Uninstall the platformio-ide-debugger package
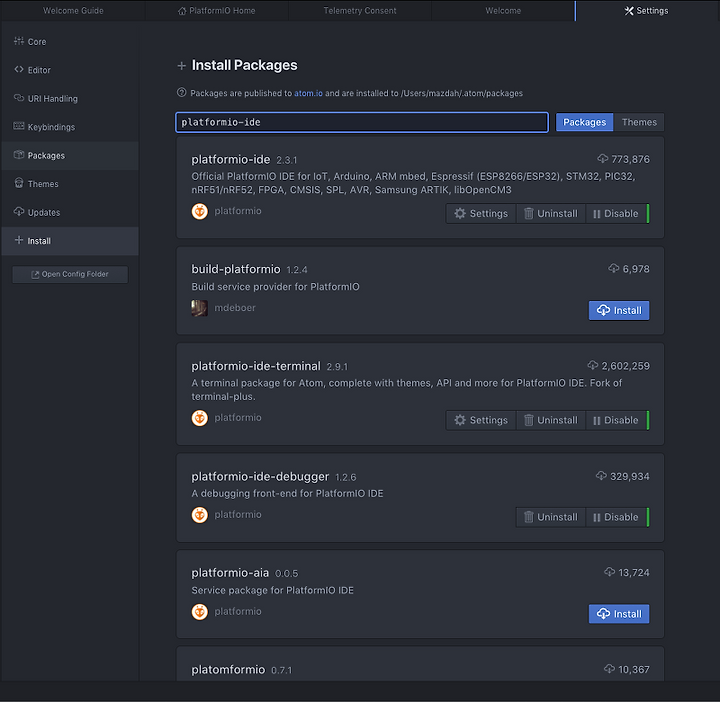This screenshot has width=720, height=702. click(x=551, y=517)
